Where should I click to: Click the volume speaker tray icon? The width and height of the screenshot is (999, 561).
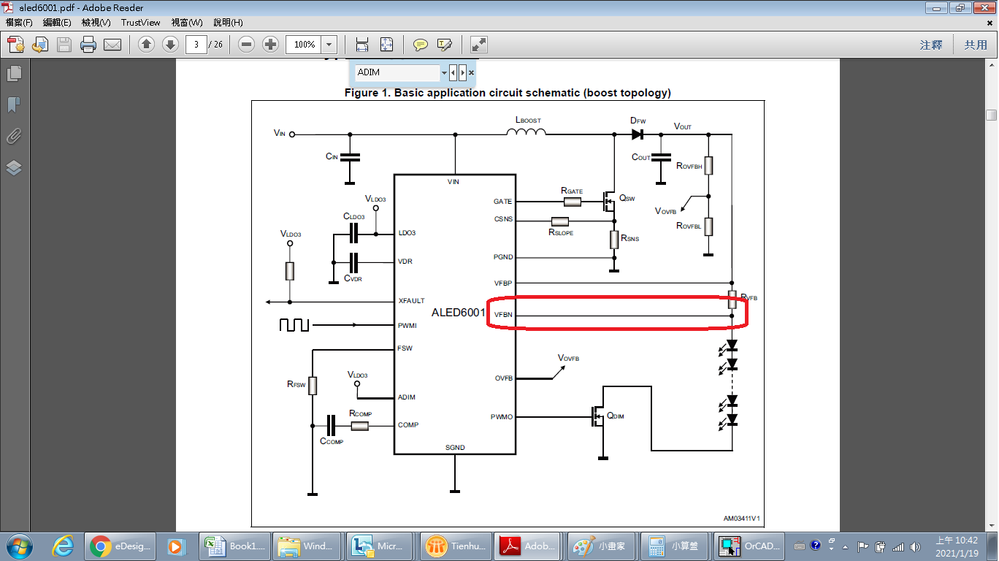click(x=916, y=547)
